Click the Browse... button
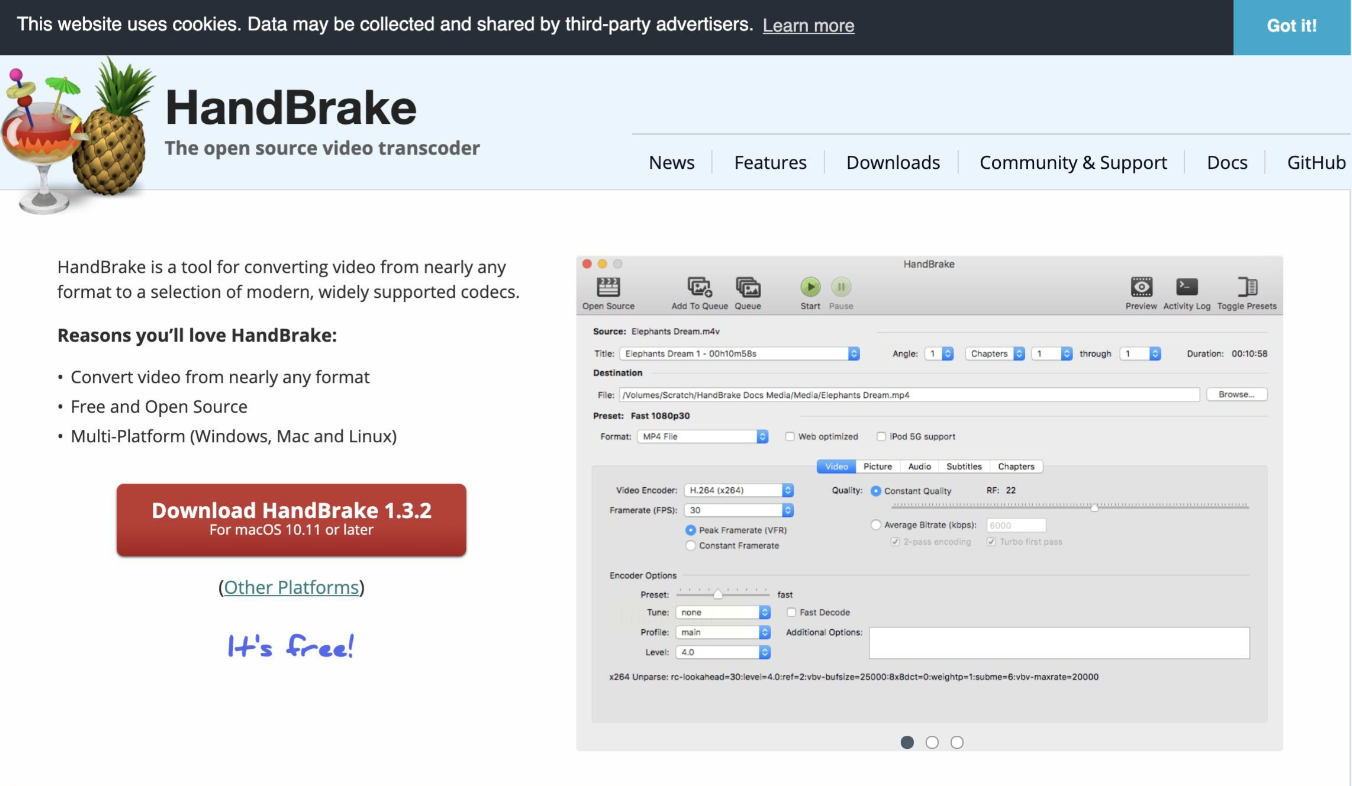The width and height of the screenshot is (1352, 786). pyautogui.click(x=1236, y=395)
